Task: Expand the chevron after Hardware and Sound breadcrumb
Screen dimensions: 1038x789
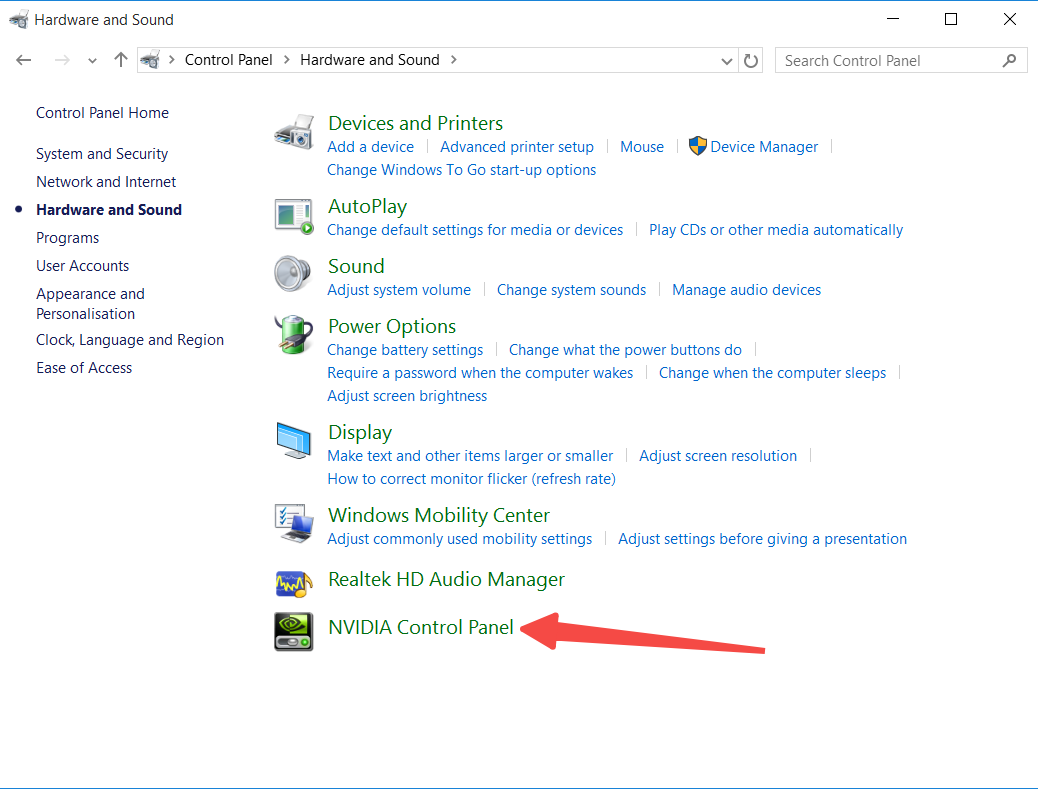Action: 453,60
